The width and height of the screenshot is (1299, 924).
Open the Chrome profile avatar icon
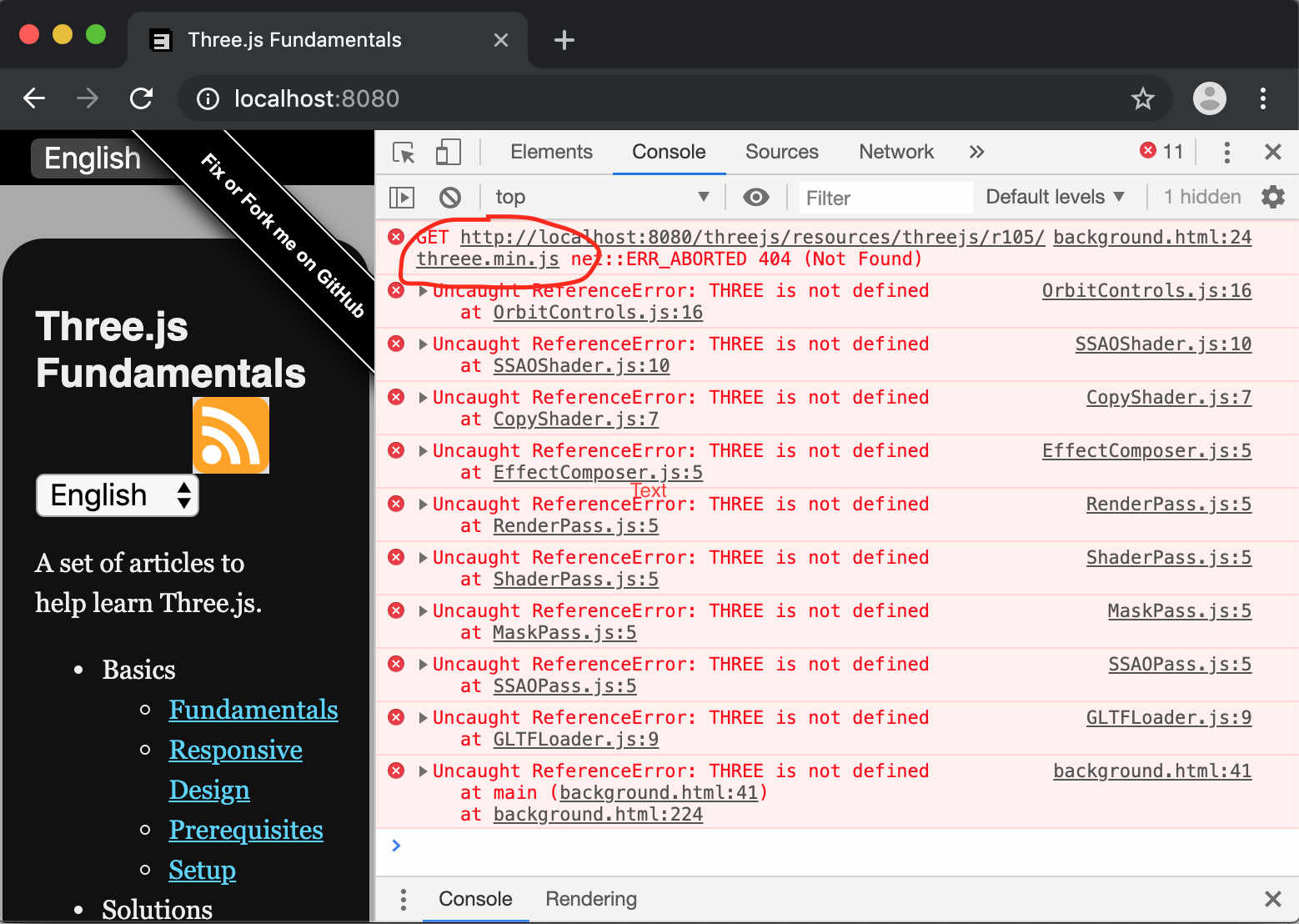(1209, 99)
